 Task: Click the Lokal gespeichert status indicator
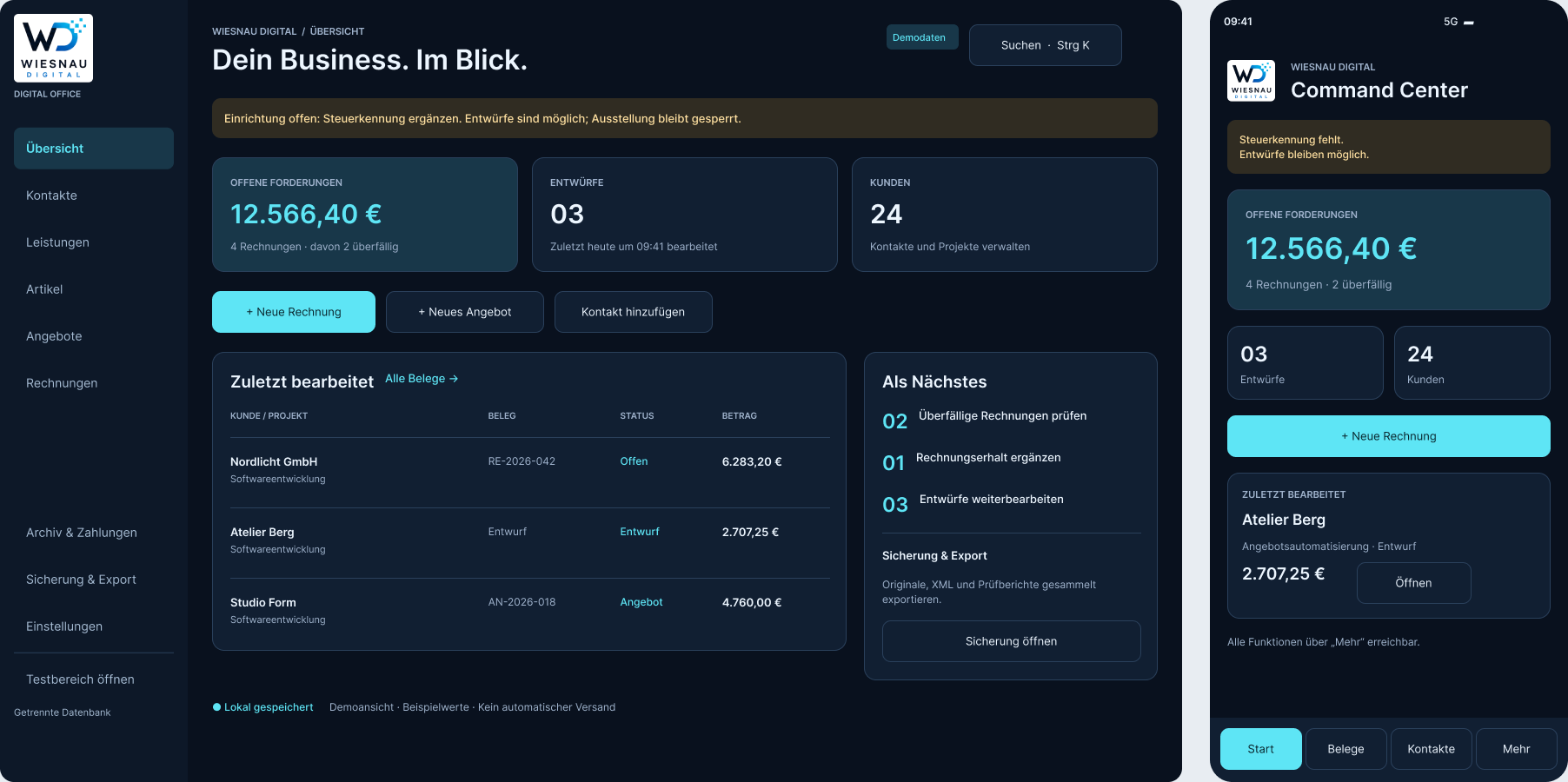[263, 707]
